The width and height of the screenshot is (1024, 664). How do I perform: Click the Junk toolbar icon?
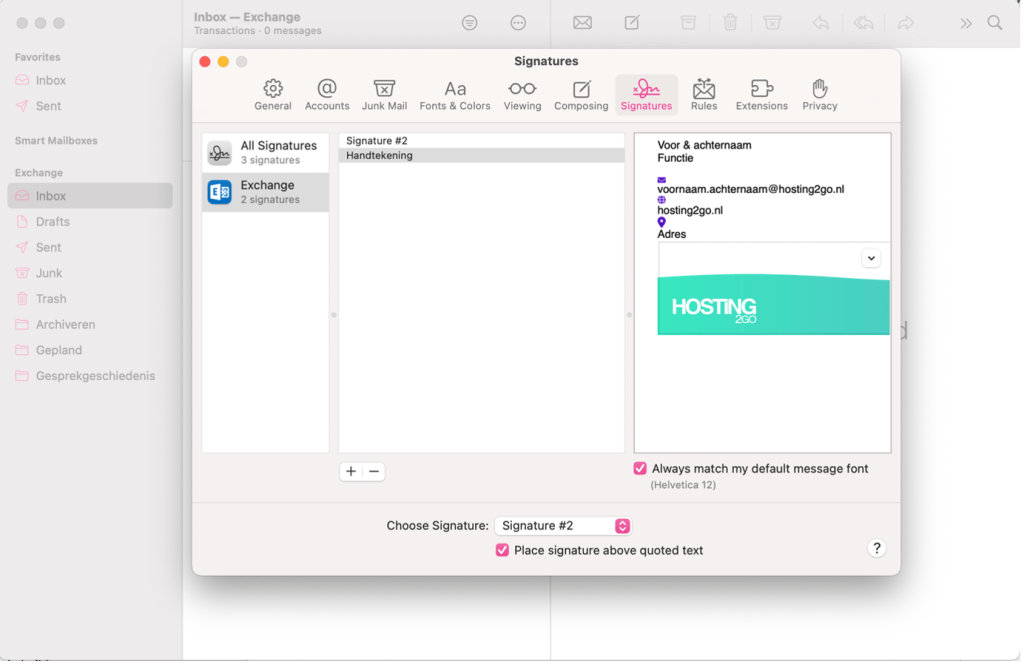click(772, 24)
